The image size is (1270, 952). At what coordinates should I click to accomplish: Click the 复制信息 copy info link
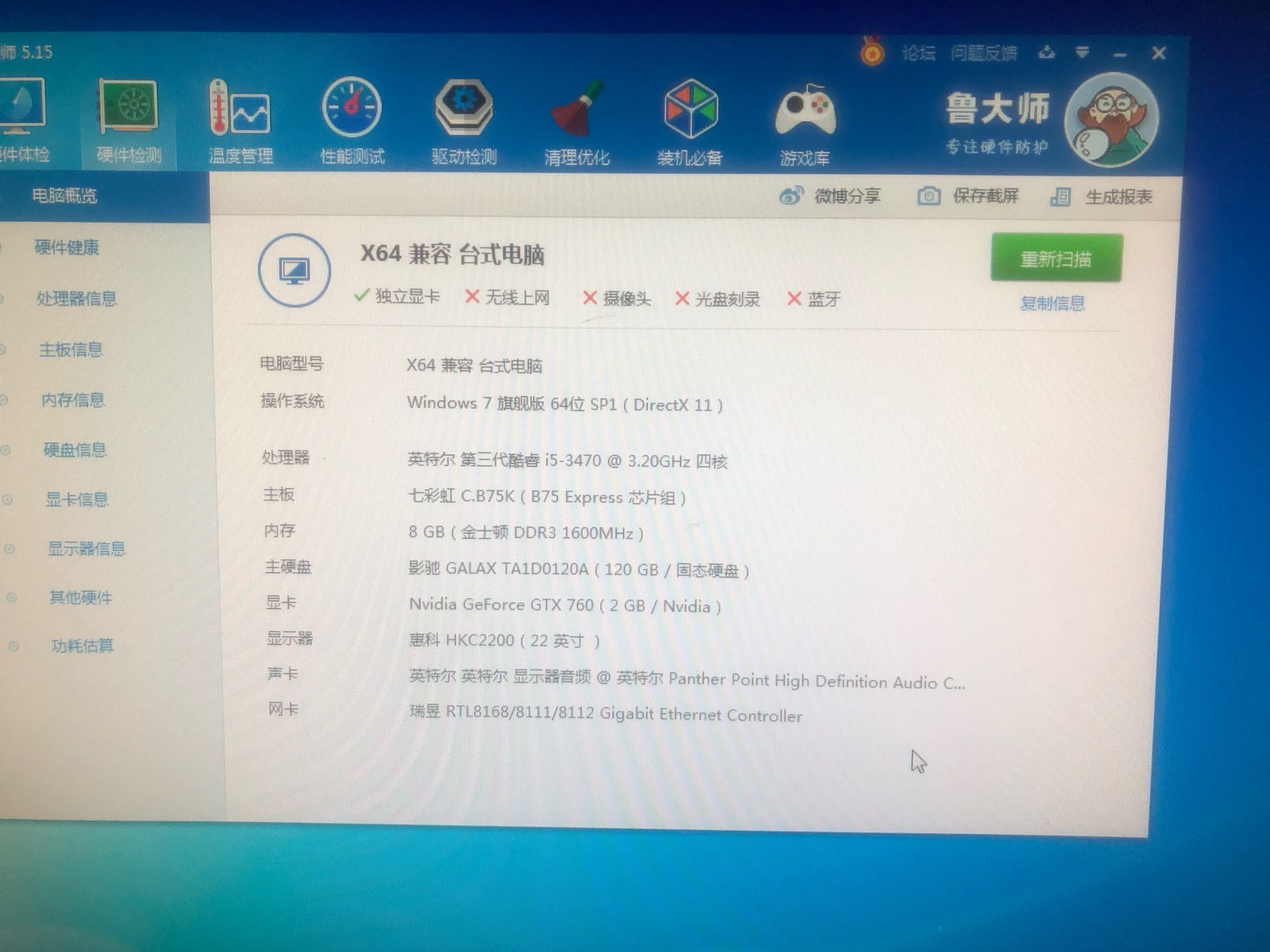point(1052,303)
